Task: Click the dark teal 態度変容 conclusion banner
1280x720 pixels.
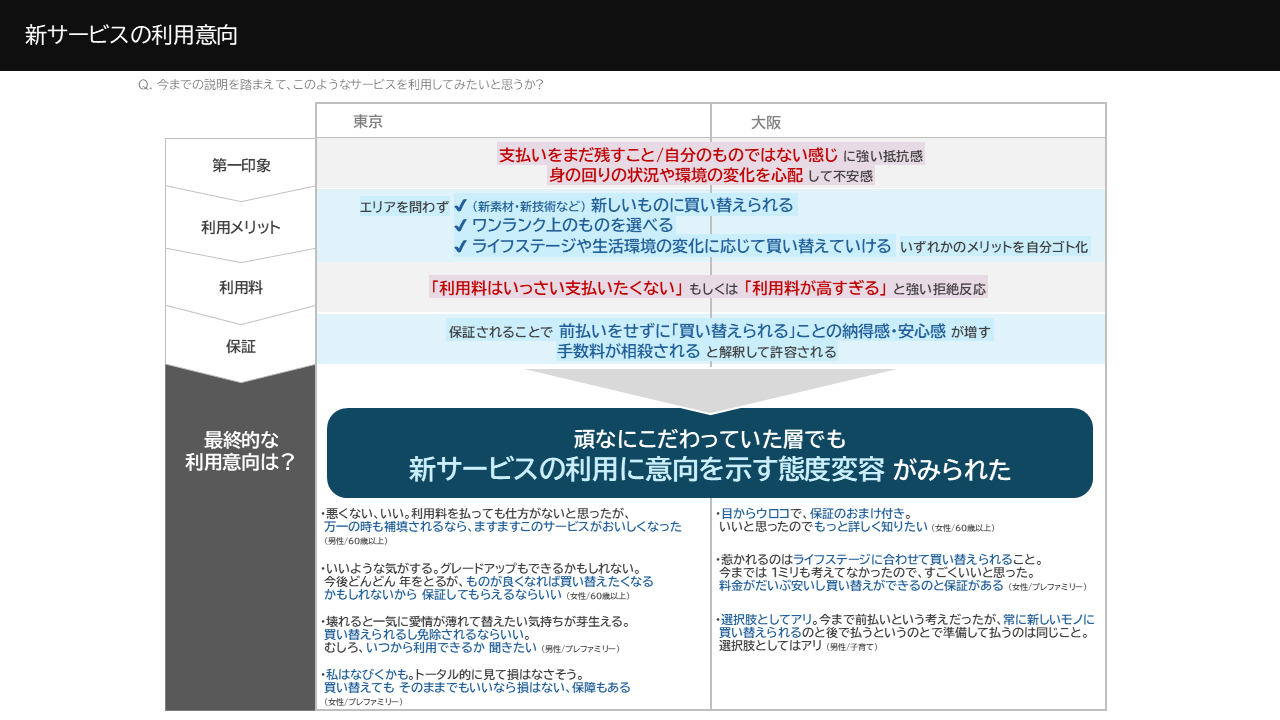Action: [x=710, y=453]
